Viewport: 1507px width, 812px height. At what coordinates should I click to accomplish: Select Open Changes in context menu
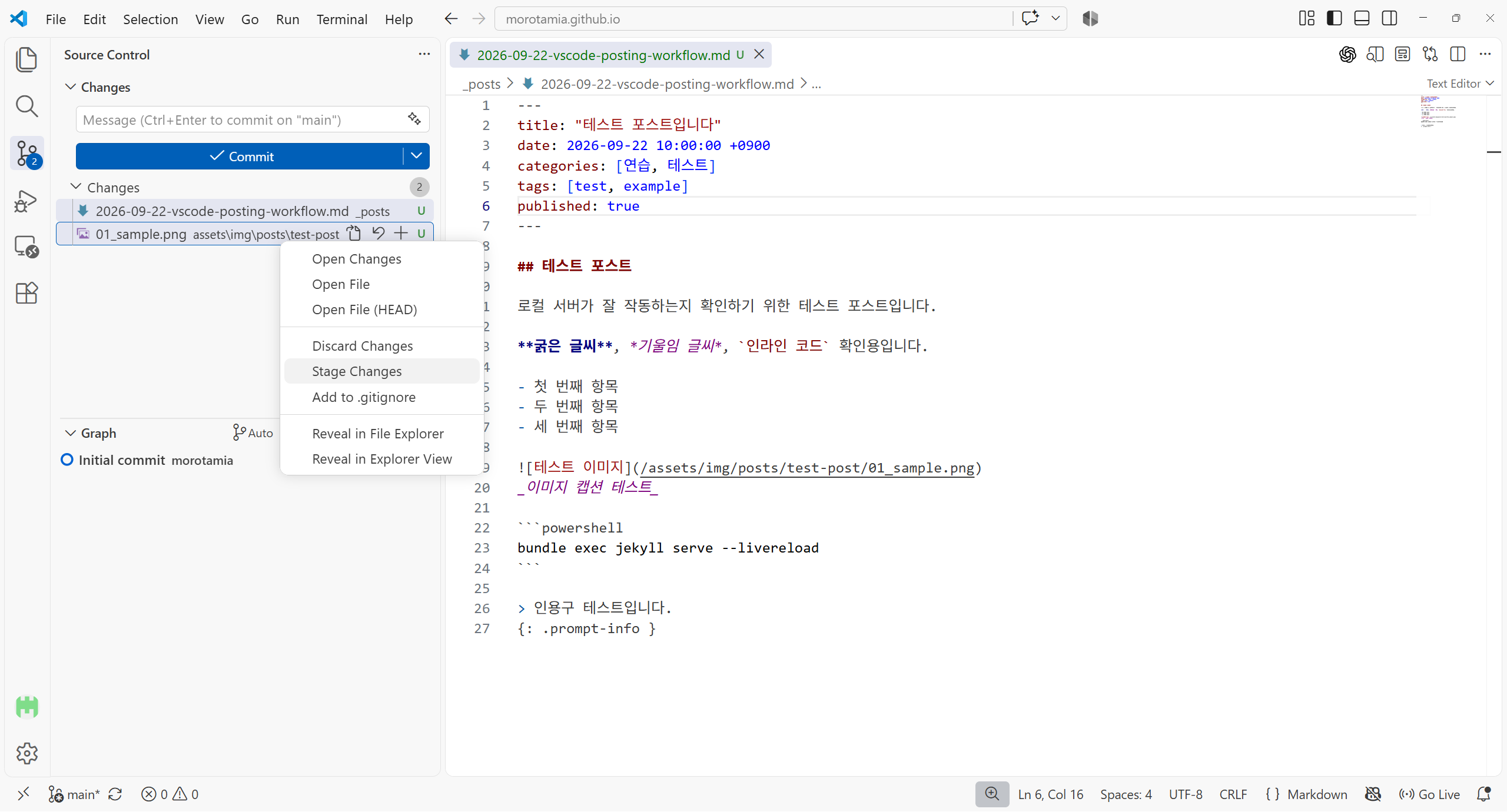pos(381,259)
